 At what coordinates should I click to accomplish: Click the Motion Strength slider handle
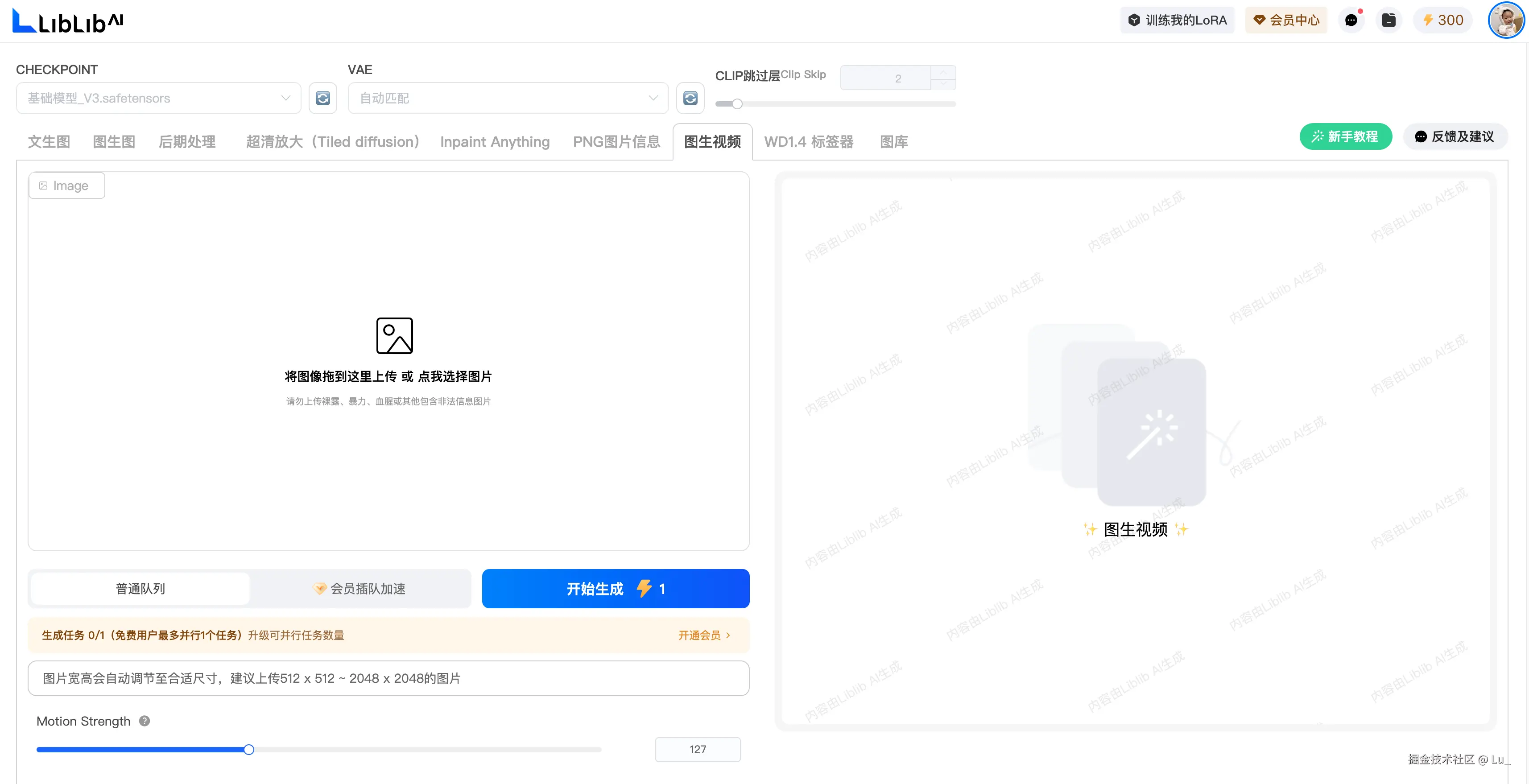tap(249, 750)
